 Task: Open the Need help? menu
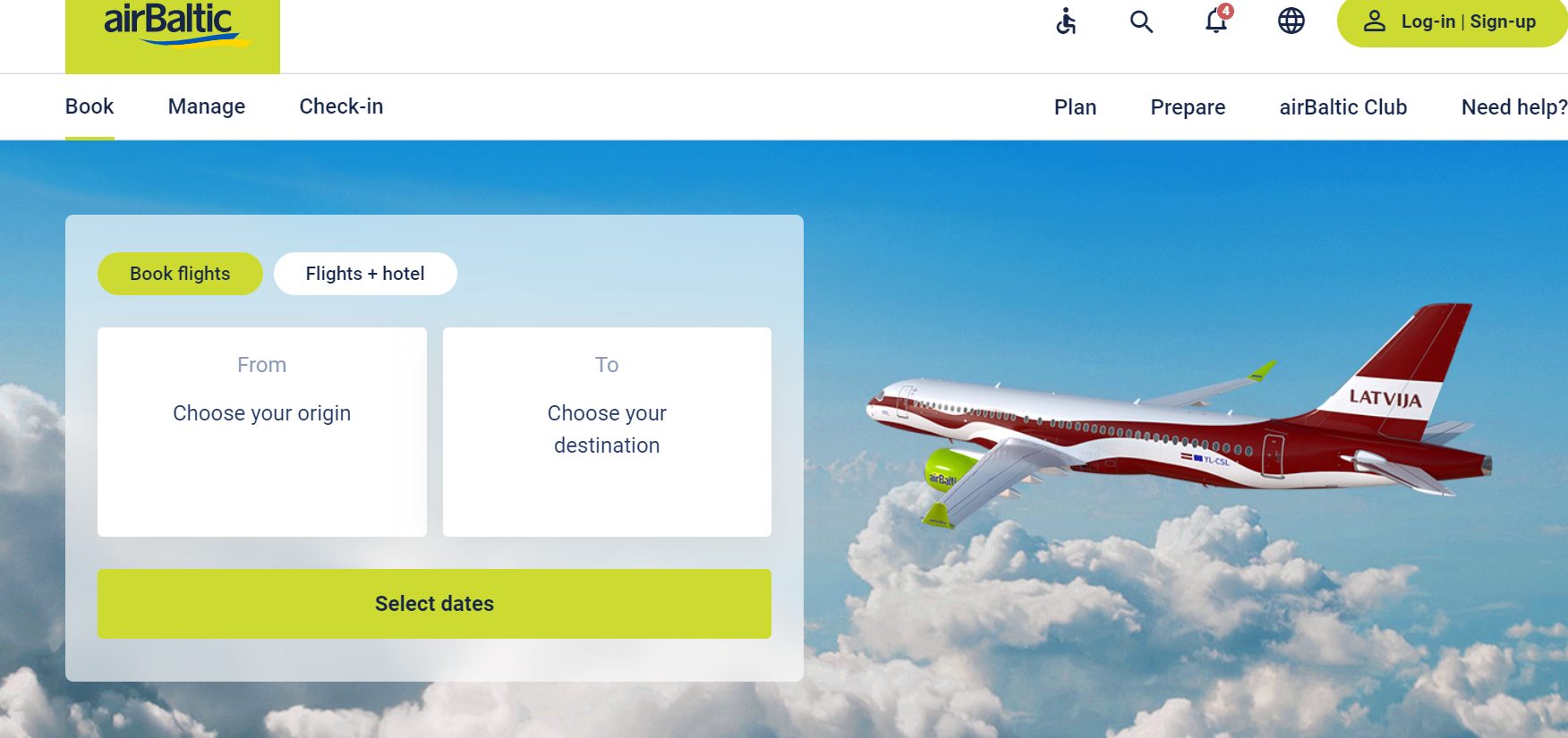(1514, 107)
